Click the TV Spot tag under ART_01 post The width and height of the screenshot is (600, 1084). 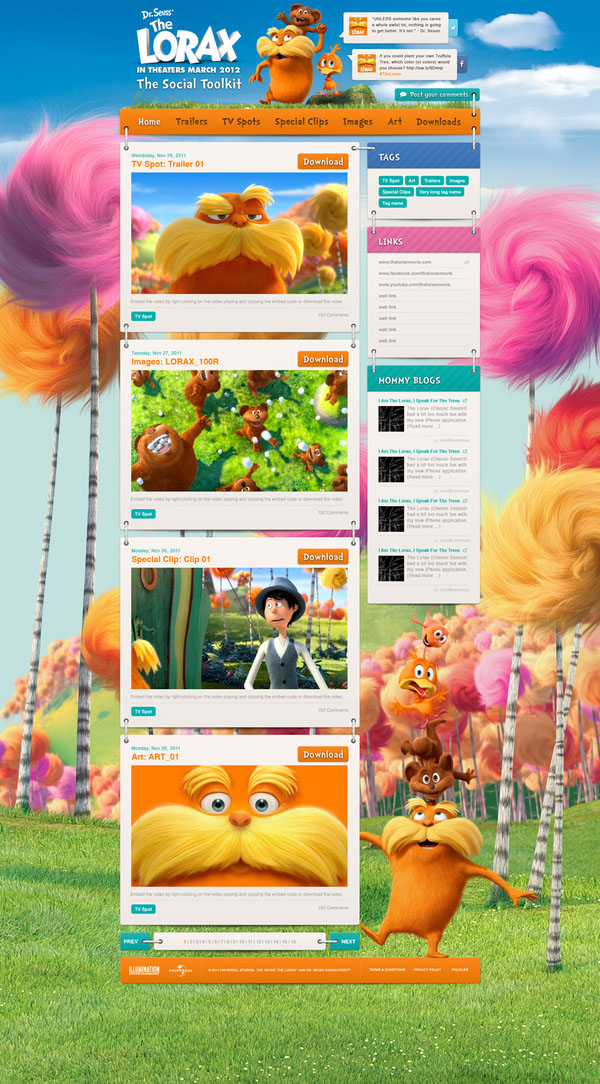point(143,908)
